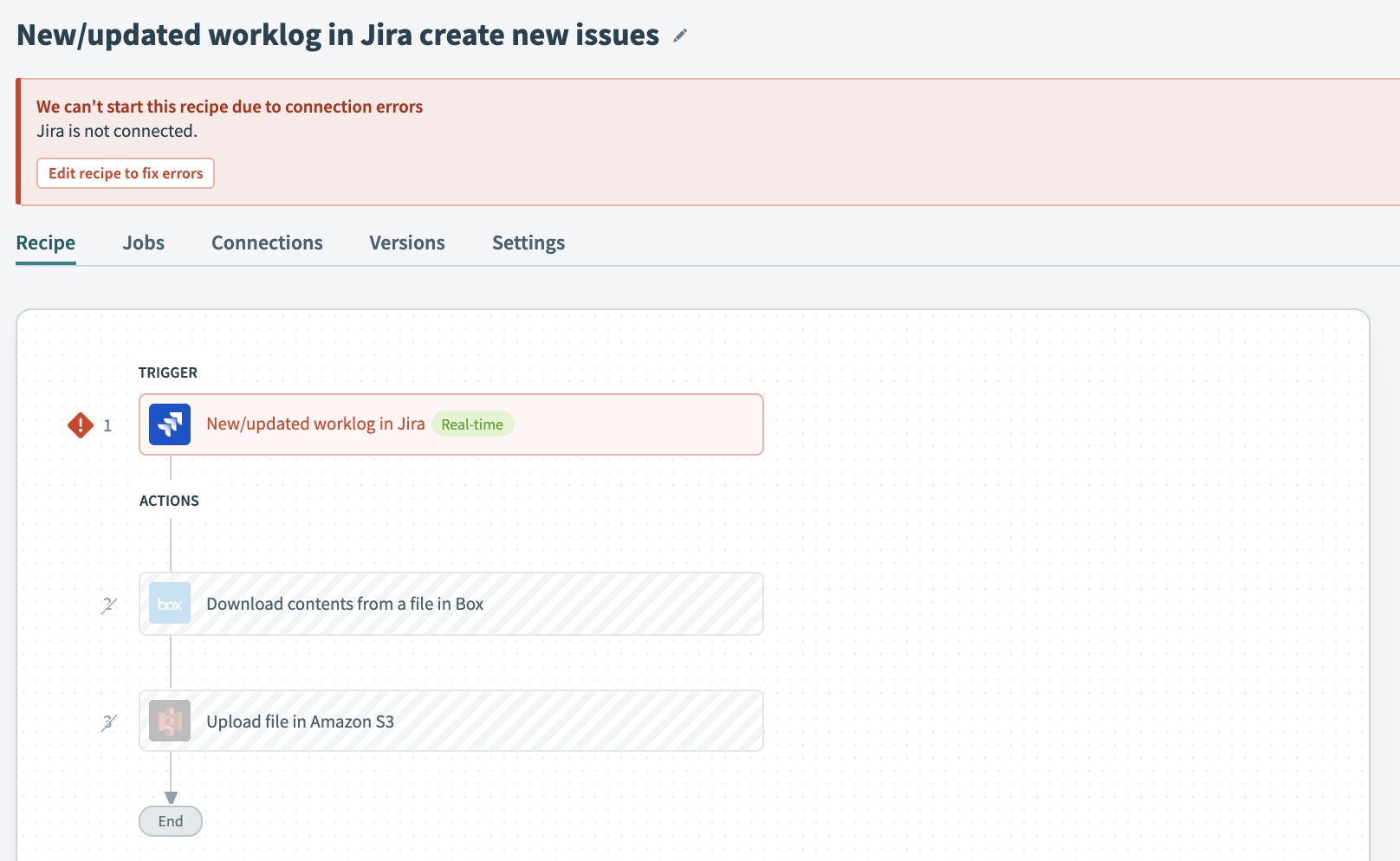Click the End node of the recipe flow
1400x861 pixels.
tap(170, 821)
